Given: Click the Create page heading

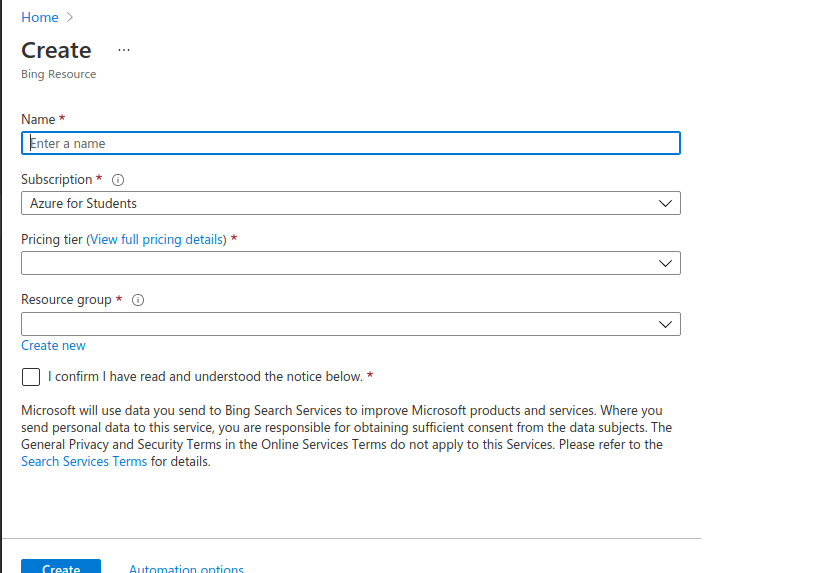Looking at the screenshot, I should pos(56,51).
